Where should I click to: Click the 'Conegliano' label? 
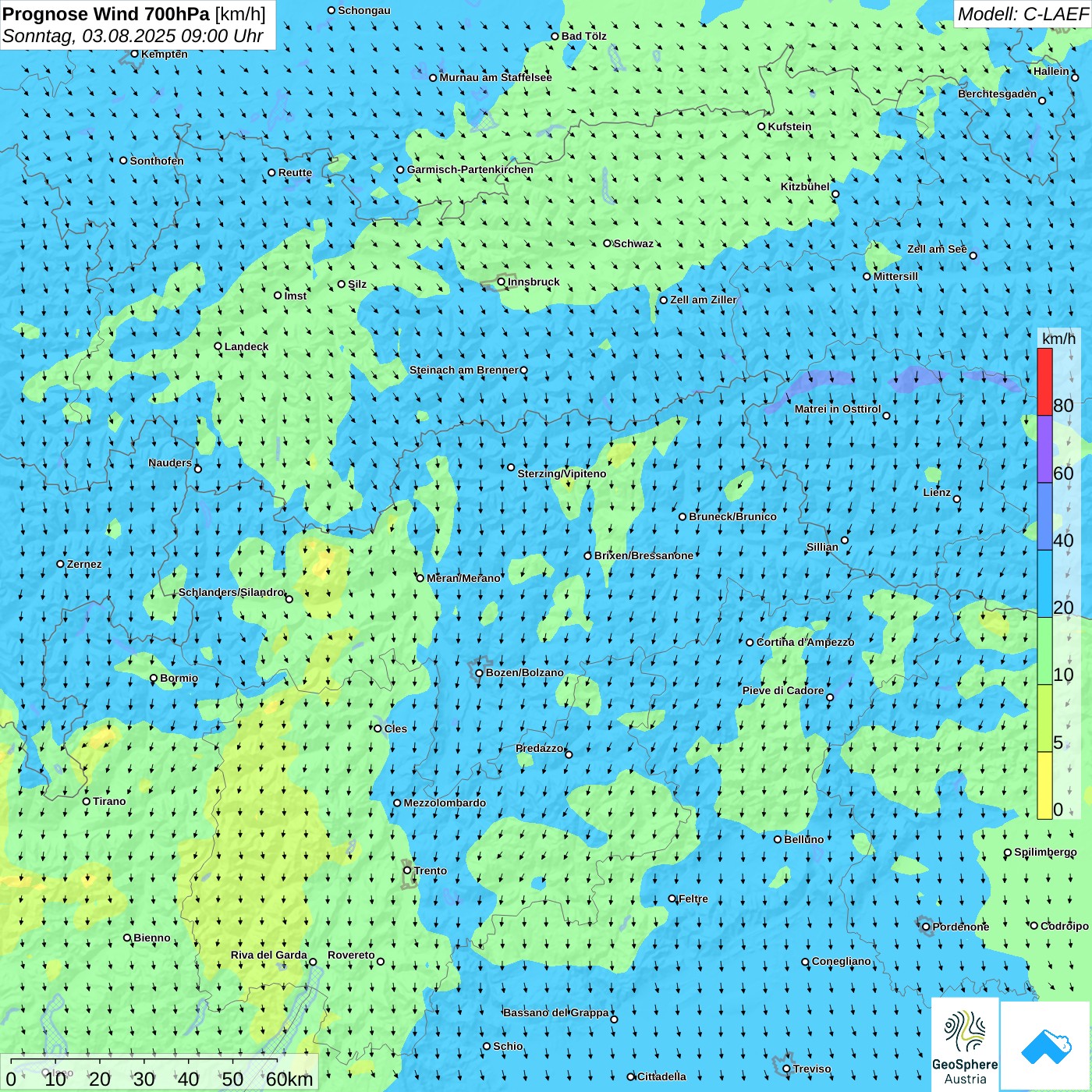[842, 961]
